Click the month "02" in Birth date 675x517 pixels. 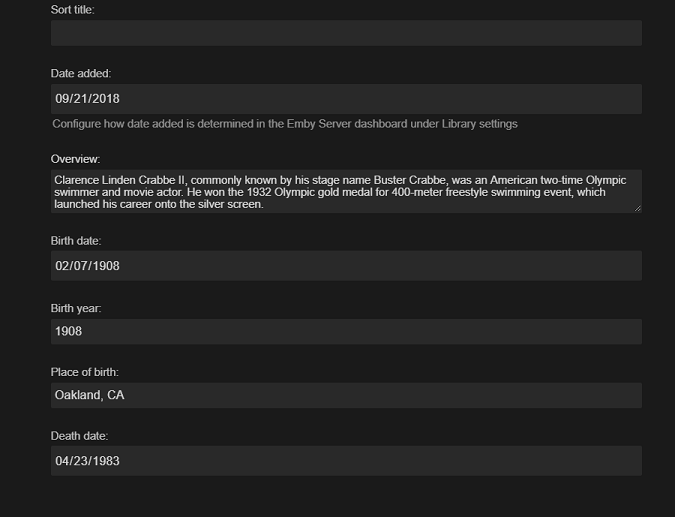[62, 266]
